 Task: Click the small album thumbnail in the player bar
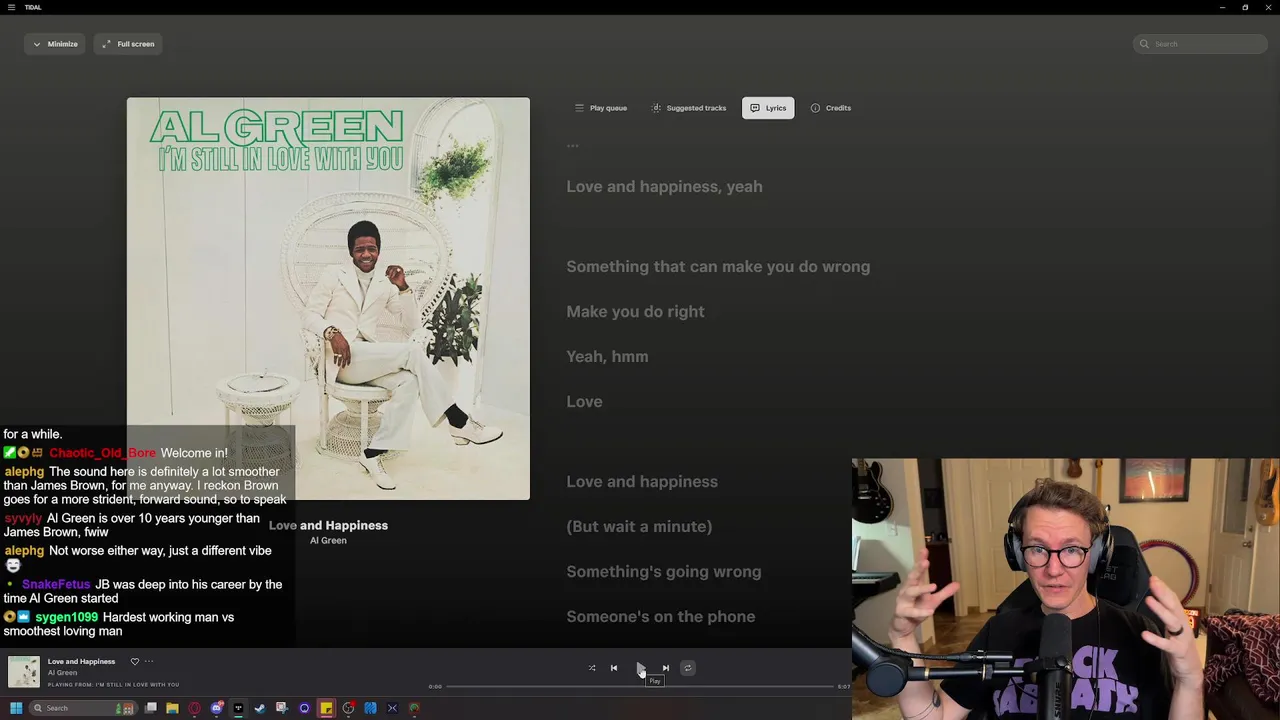point(24,672)
